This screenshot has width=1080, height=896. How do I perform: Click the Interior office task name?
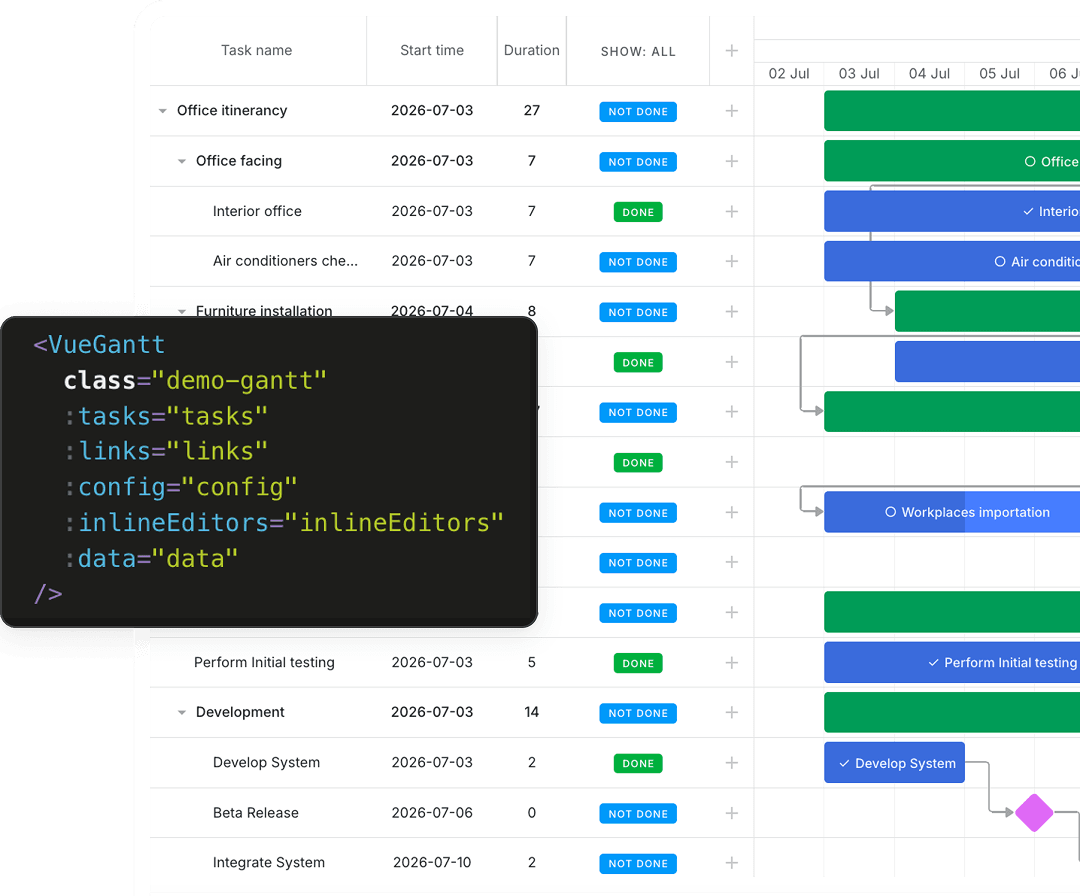(257, 211)
